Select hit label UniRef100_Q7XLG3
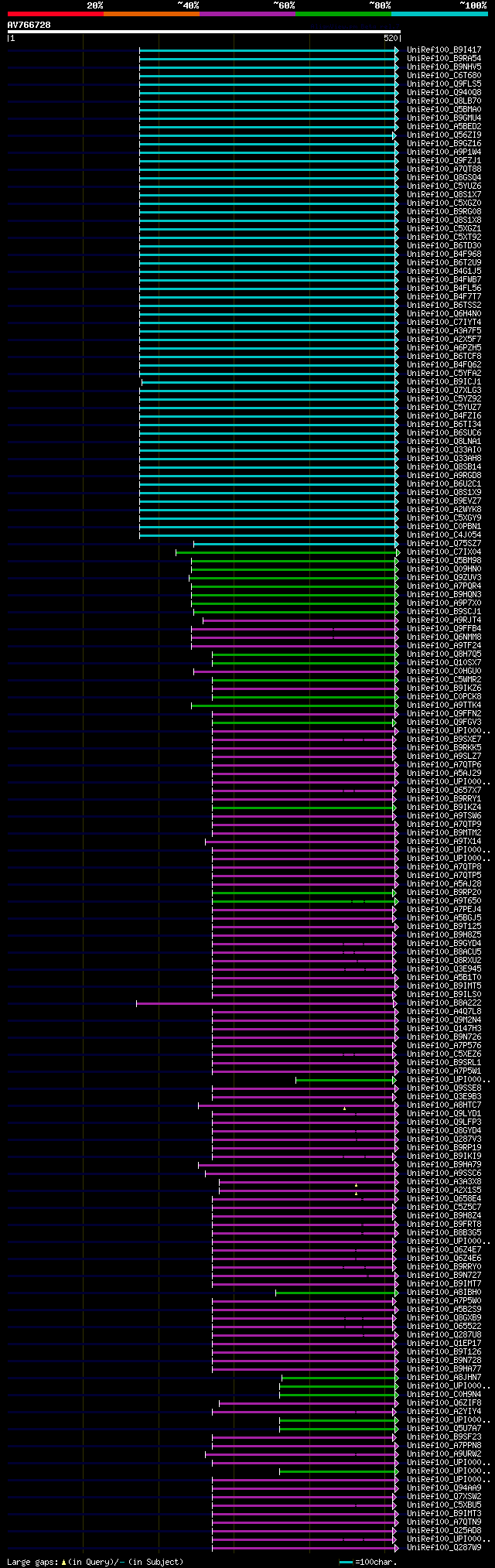495x1568 pixels. point(444,390)
